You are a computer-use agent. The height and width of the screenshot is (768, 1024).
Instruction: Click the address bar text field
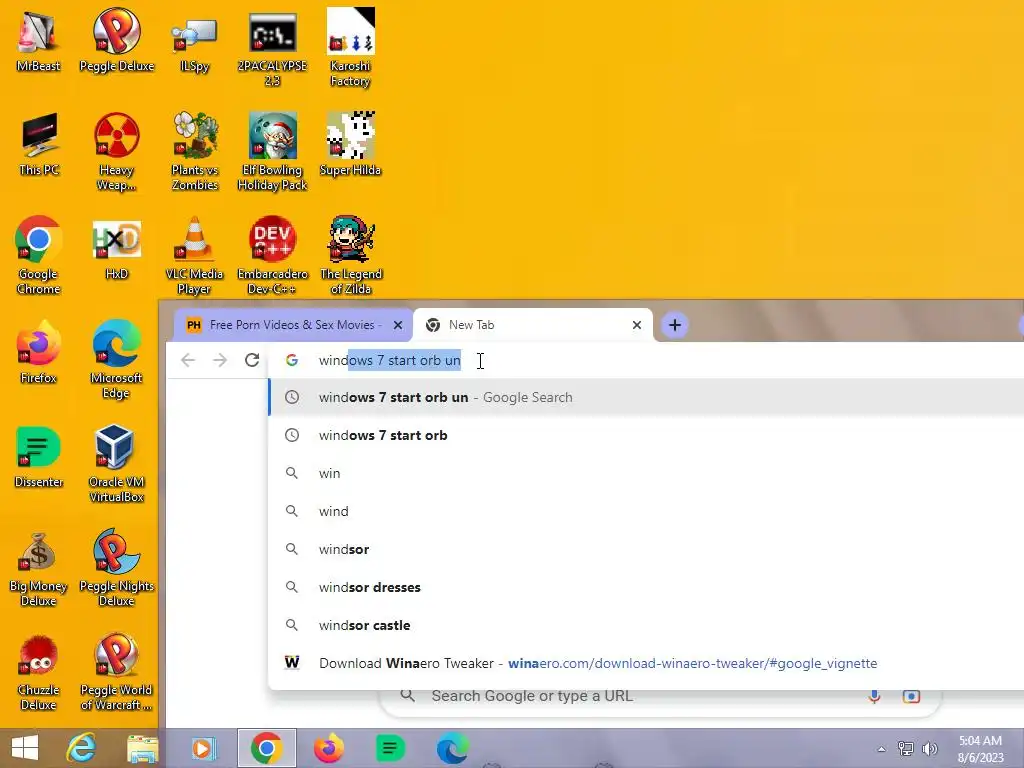(647, 360)
